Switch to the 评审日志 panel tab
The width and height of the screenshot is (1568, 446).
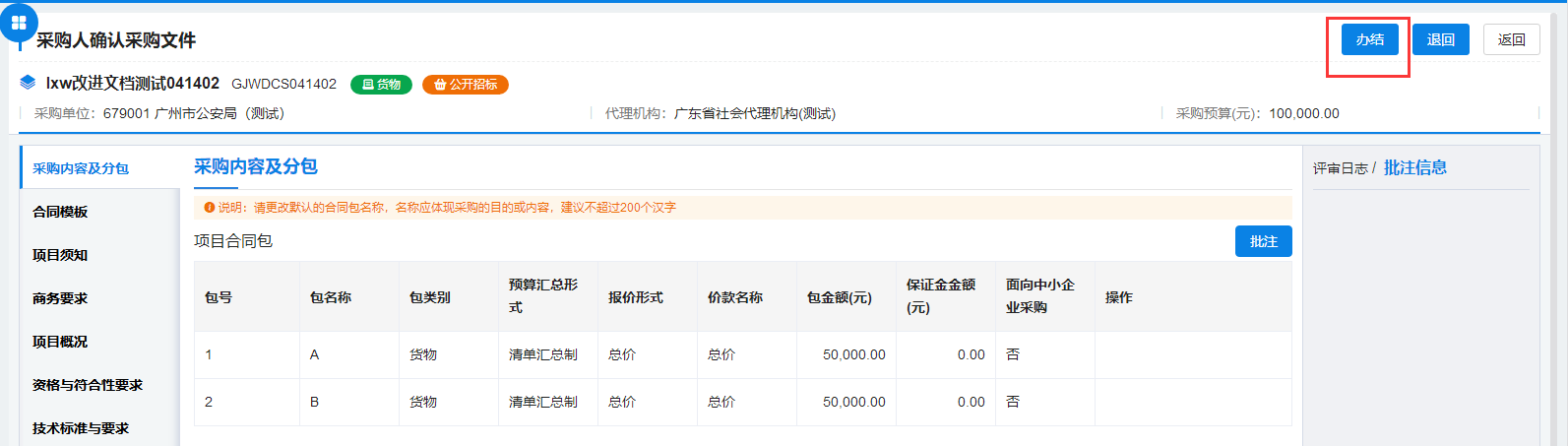[x=1340, y=168]
